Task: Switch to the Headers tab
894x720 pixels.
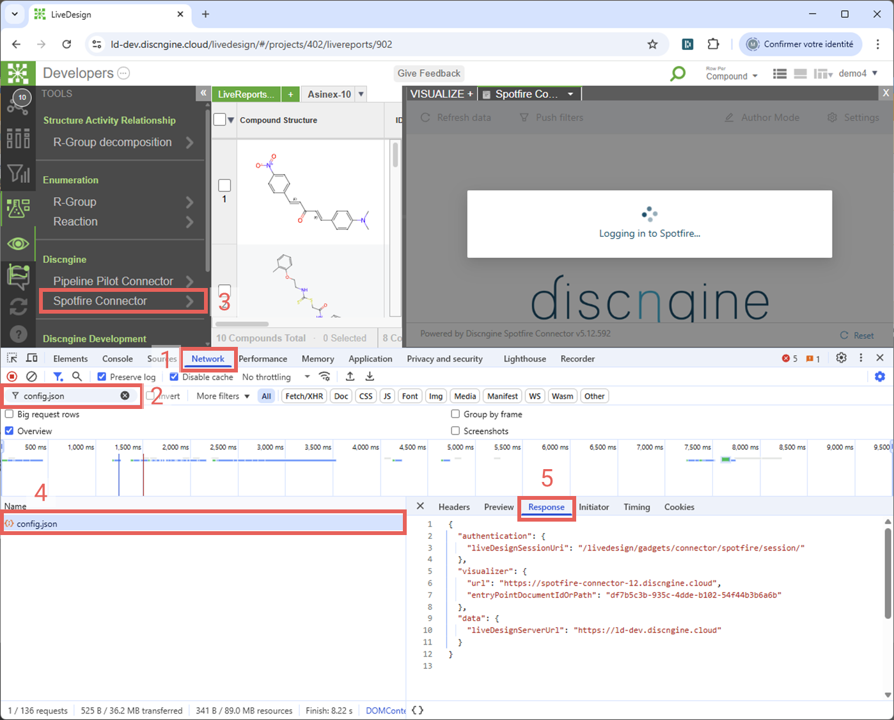Action: (454, 507)
